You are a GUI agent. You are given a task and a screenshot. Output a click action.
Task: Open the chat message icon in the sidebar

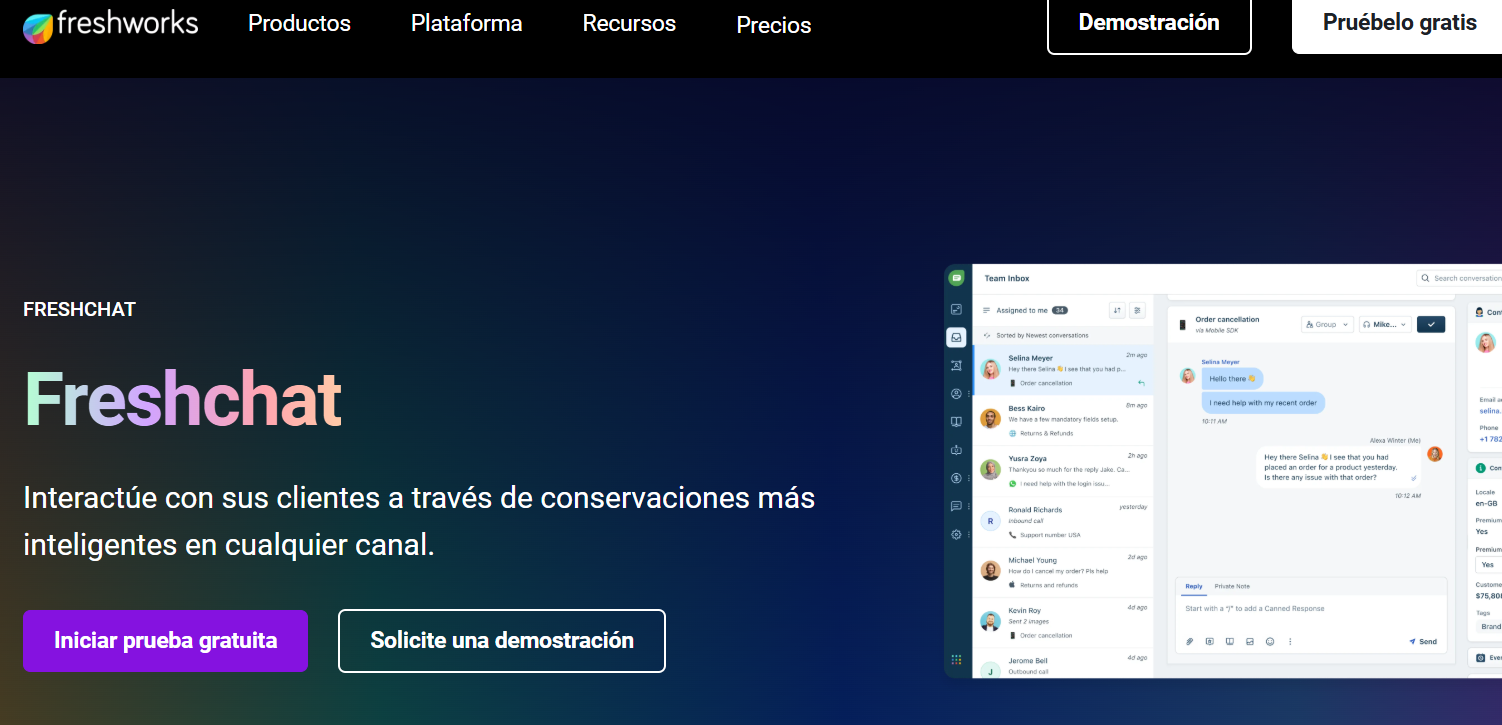pyautogui.click(x=957, y=506)
